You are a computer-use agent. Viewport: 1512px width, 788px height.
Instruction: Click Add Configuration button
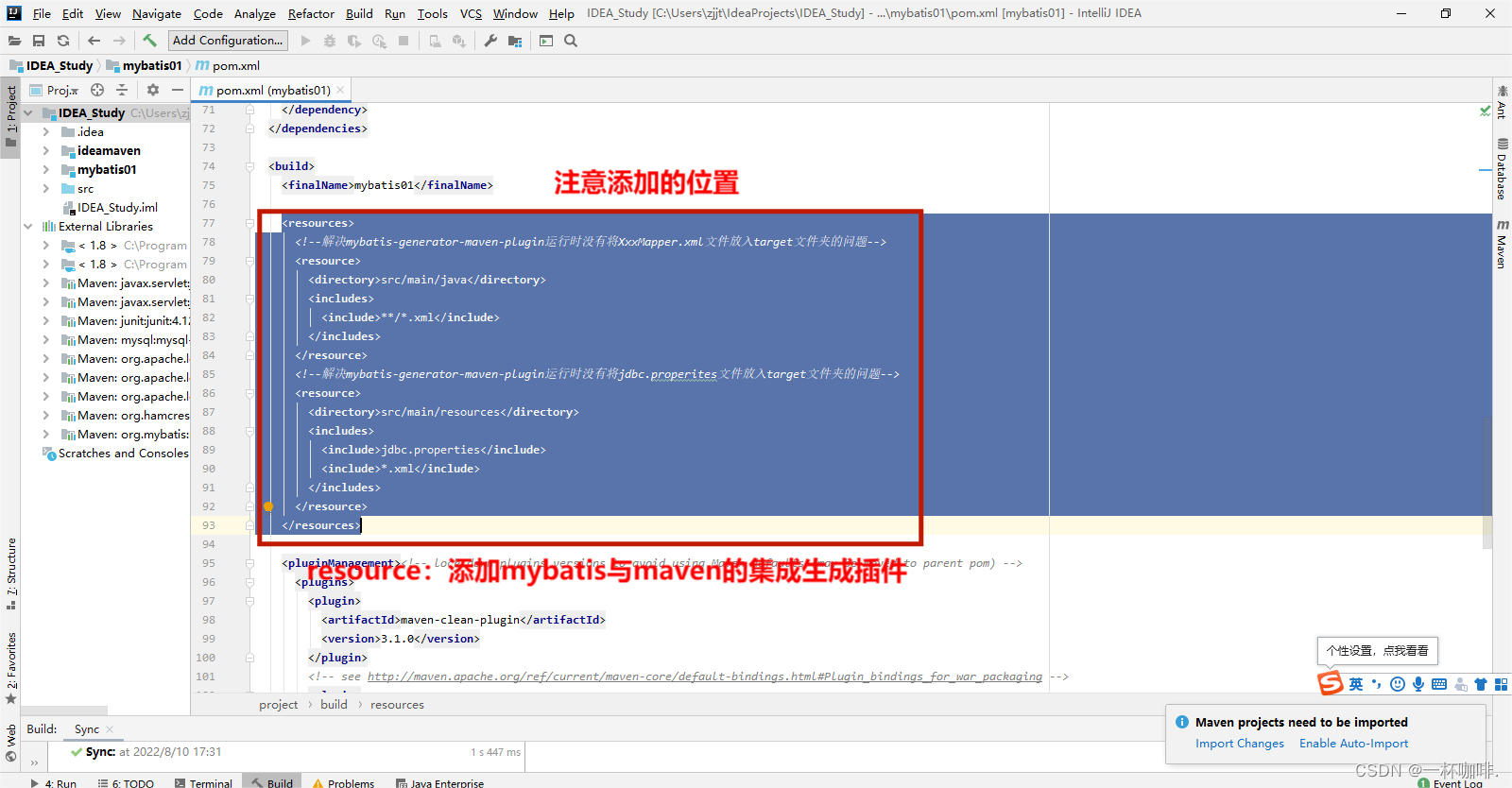(x=228, y=40)
